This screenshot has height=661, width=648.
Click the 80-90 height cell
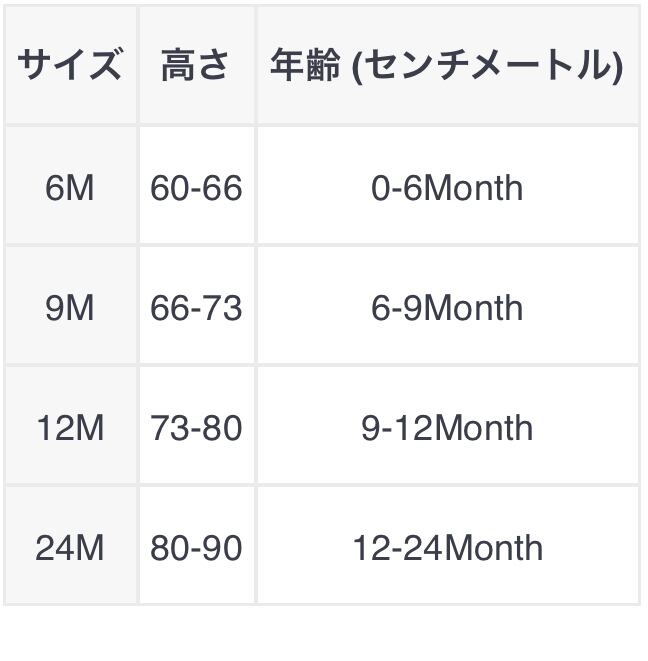[x=196, y=548]
